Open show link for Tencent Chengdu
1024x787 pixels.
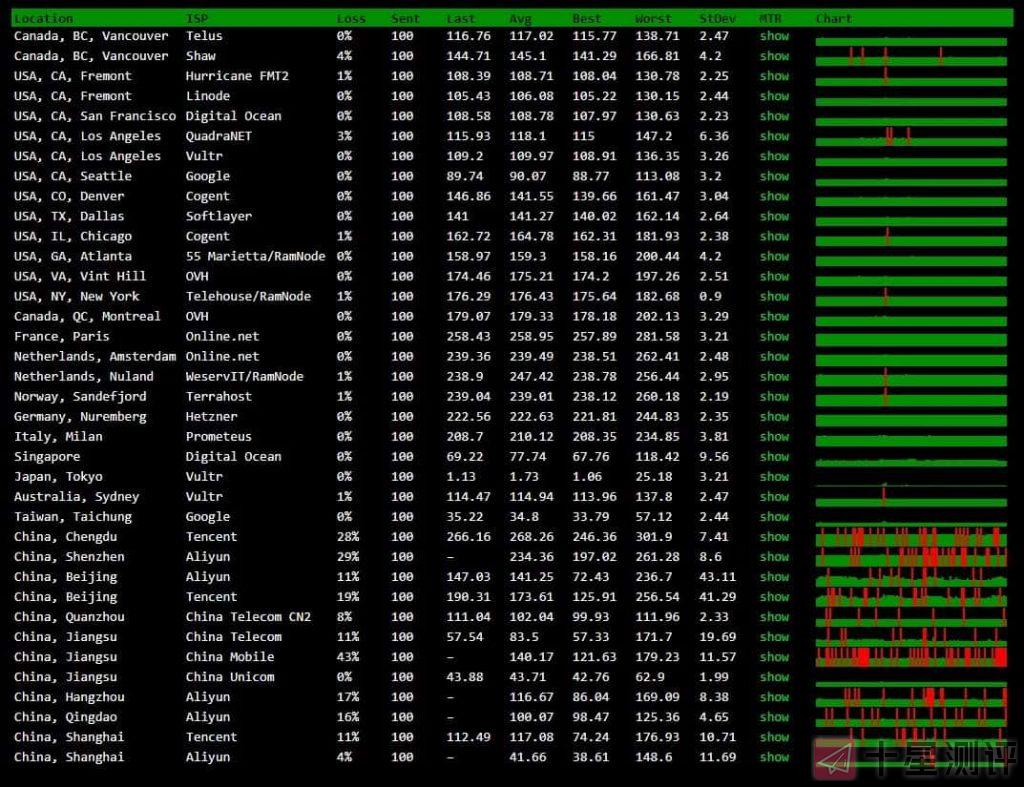tap(774, 537)
